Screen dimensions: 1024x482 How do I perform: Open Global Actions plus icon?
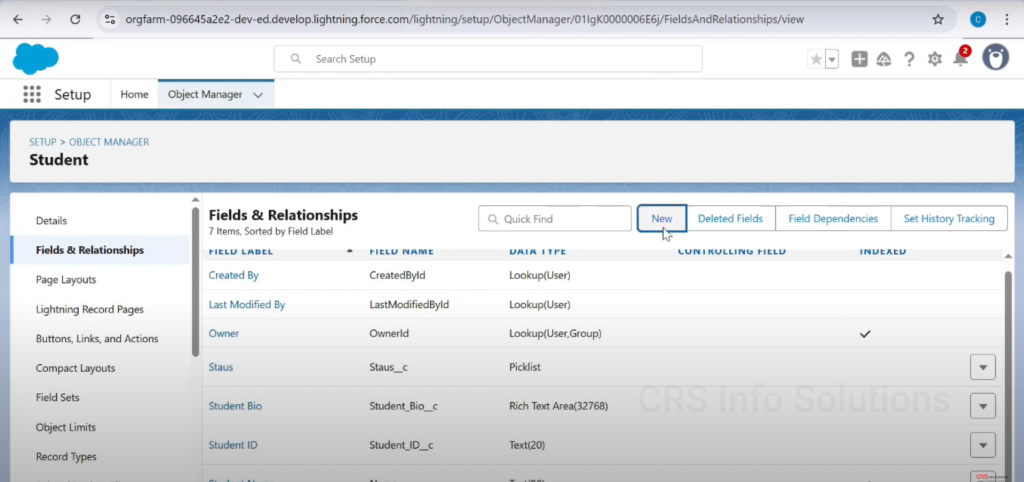[x=859, y=59]
